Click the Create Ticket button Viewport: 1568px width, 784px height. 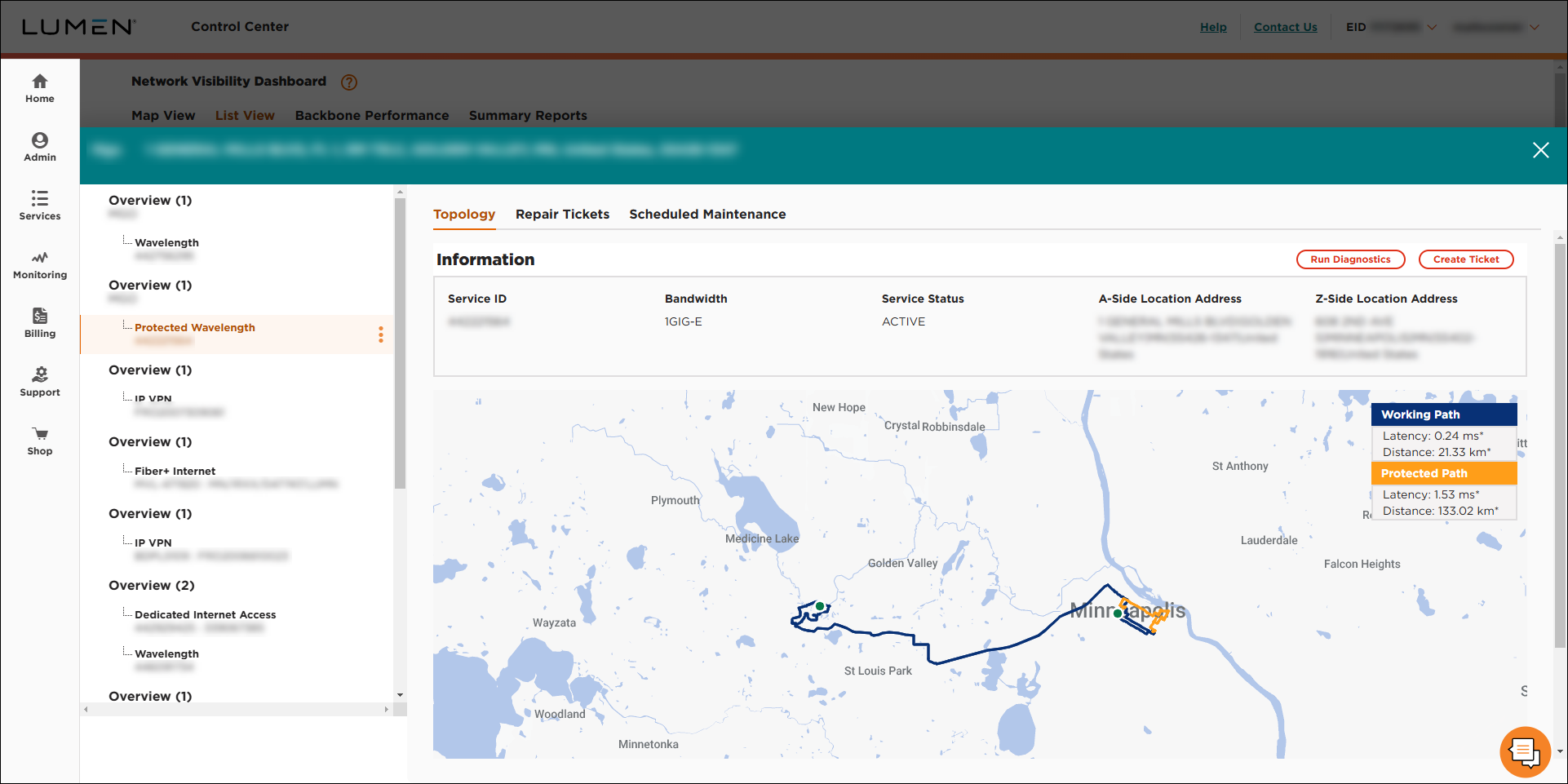pyautogui.click(x=1466, y=259)
